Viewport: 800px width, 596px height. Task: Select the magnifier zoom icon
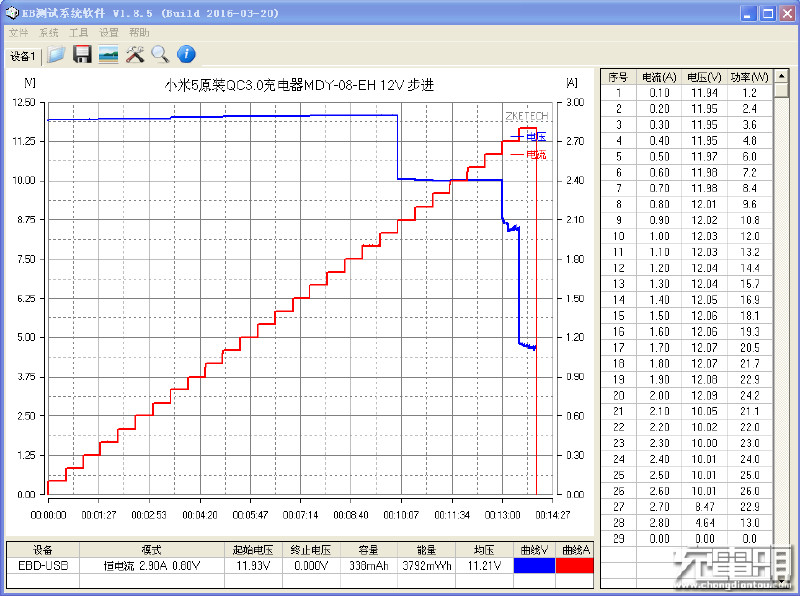[160, 54]
